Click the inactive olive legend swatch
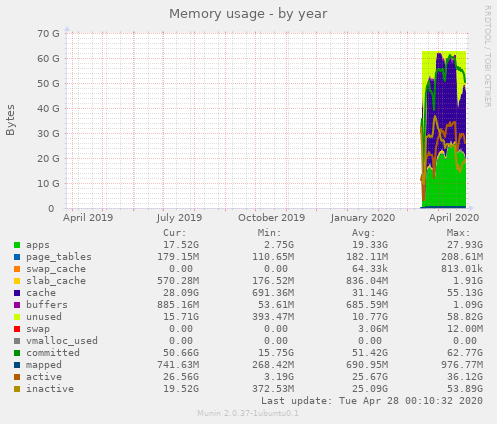 coord(17,389)
